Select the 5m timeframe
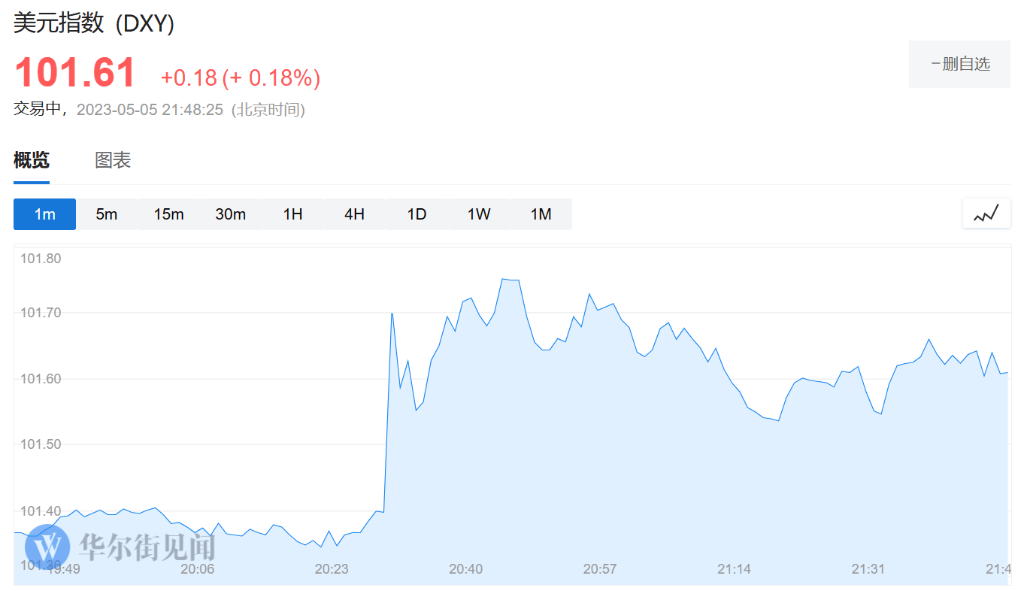Screen dimensions: 1024x591 [x=107, y=213]
